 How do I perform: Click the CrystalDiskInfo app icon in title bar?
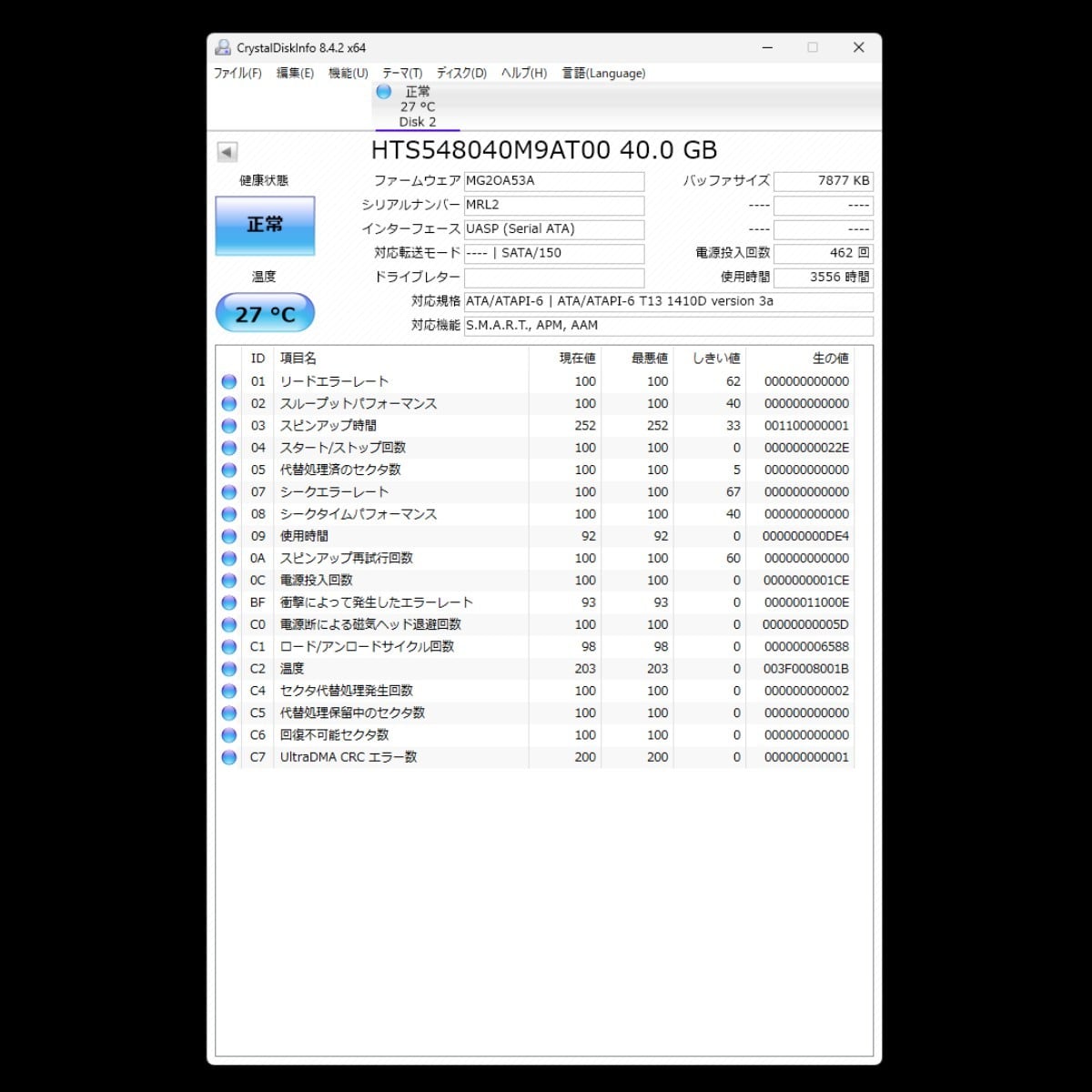[x=223, y=47]
